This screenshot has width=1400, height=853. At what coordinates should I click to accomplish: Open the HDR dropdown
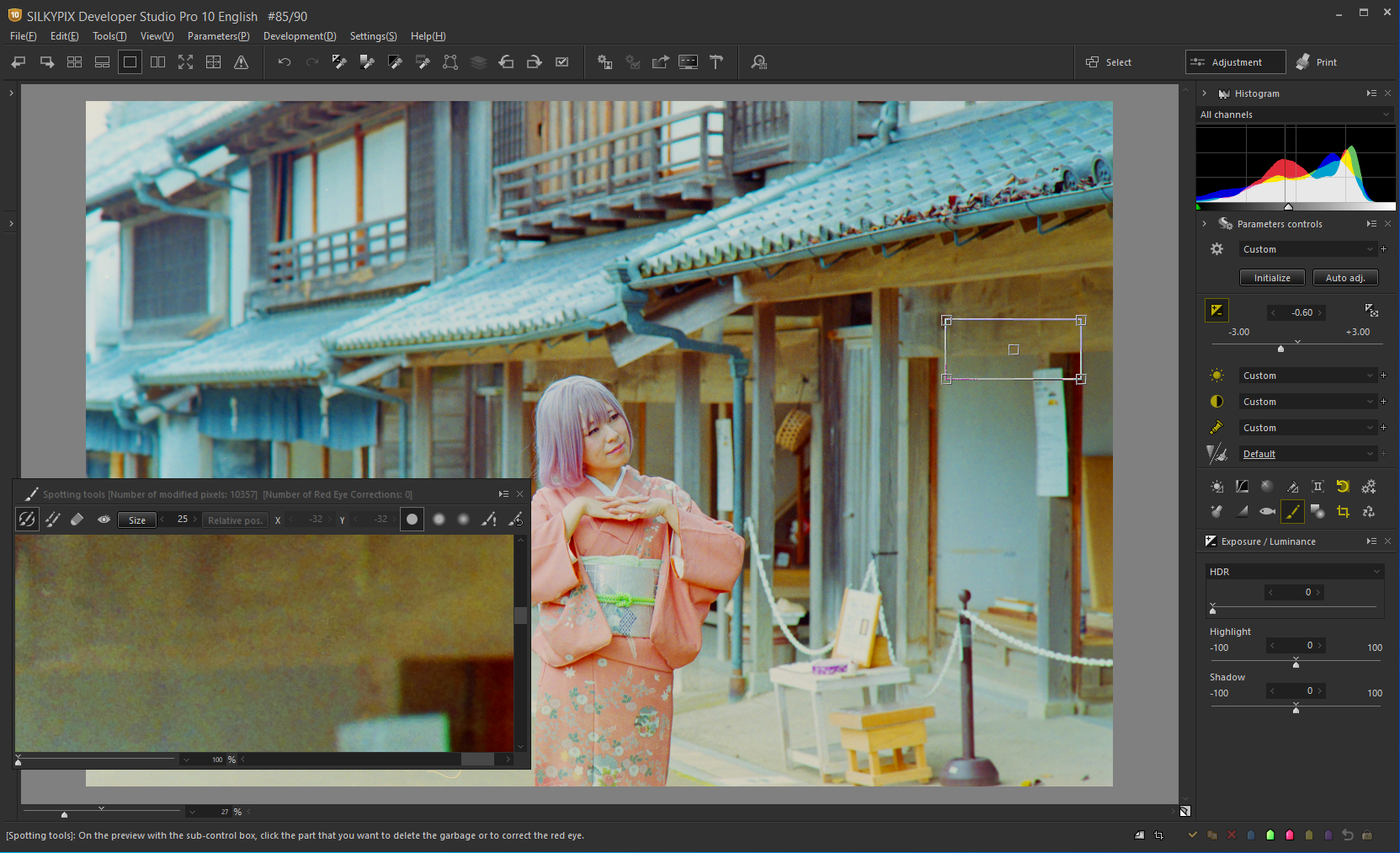1295,572
